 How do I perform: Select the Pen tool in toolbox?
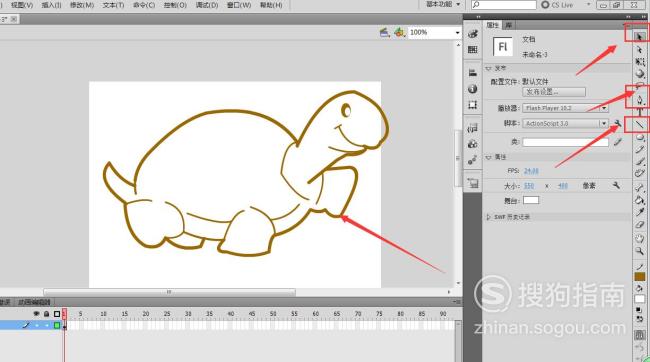click(x=640, y=100)
